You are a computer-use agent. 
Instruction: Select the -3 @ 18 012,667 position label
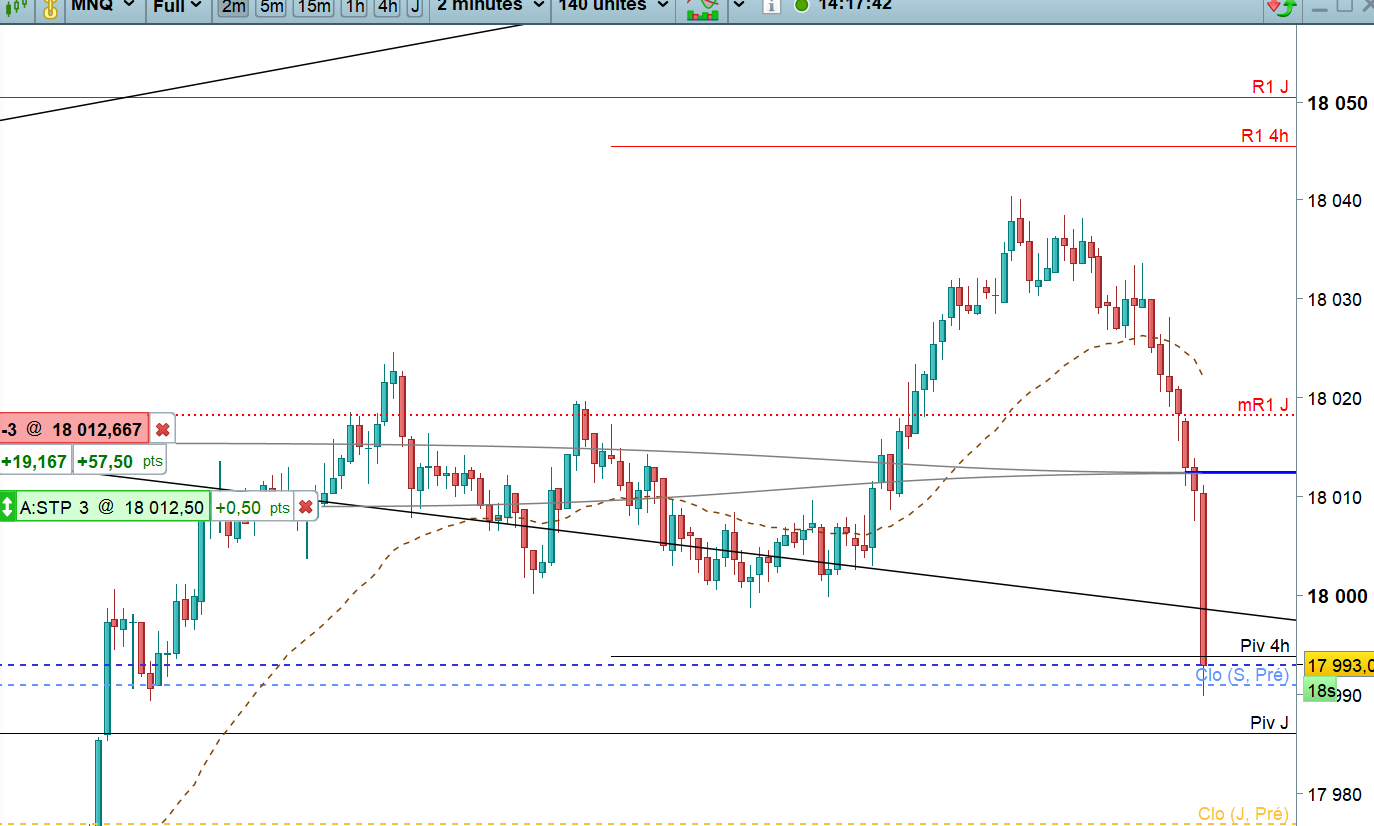[x=74, y=429]
